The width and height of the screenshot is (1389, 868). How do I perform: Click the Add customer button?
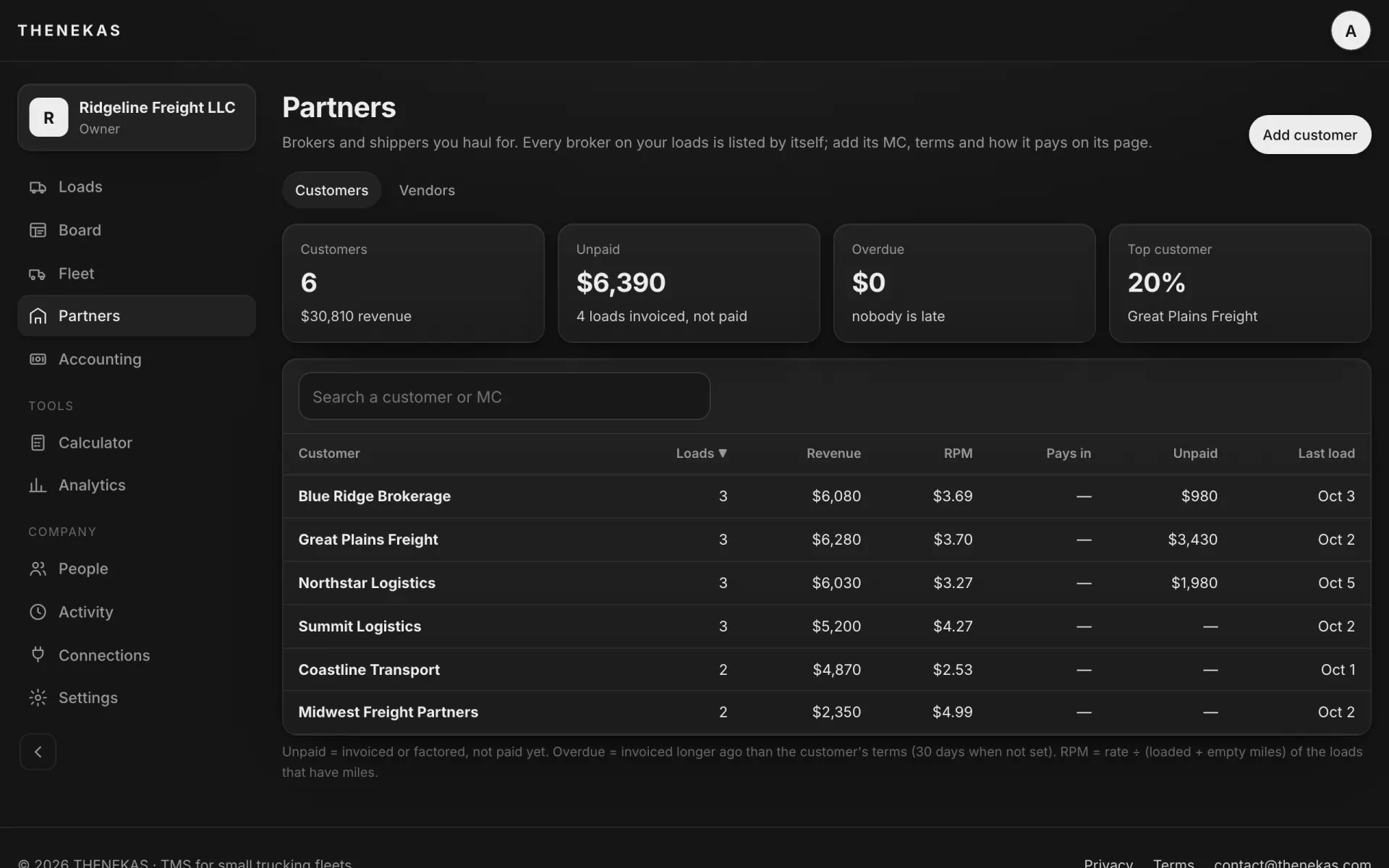[1309, 135]
